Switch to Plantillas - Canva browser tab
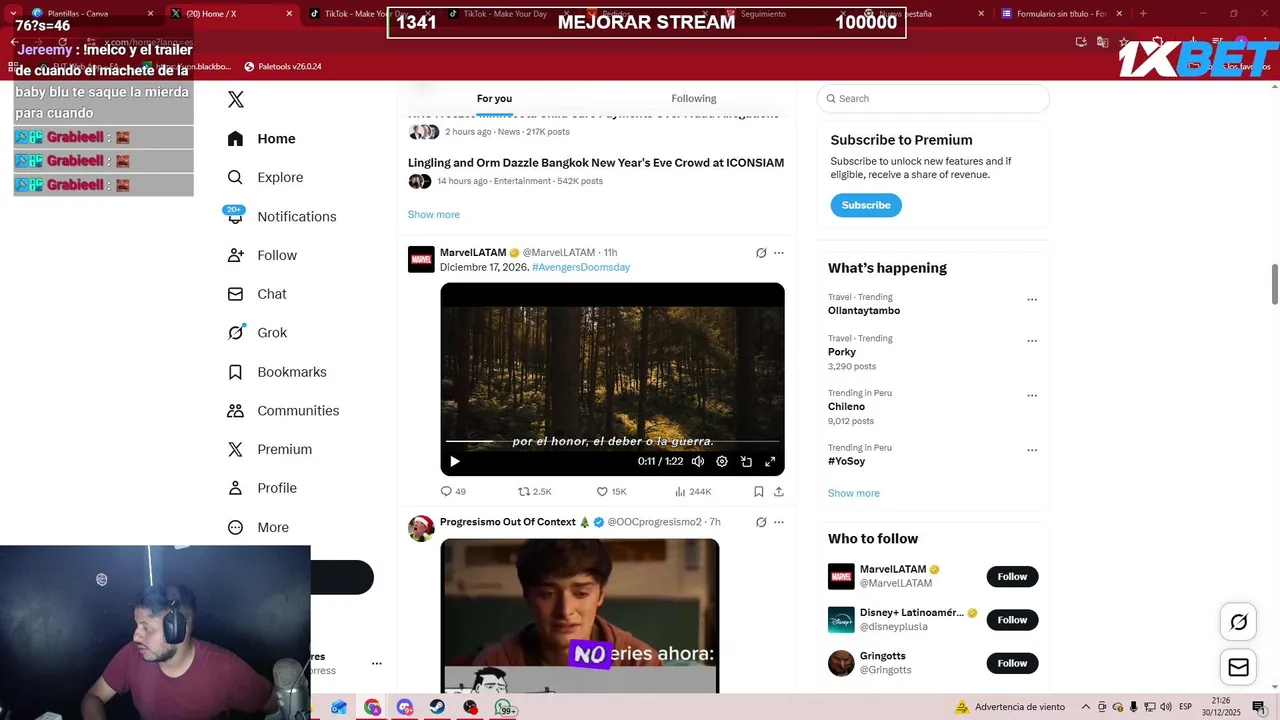Screen dimensions: 1280x720 tap(88, 14)
